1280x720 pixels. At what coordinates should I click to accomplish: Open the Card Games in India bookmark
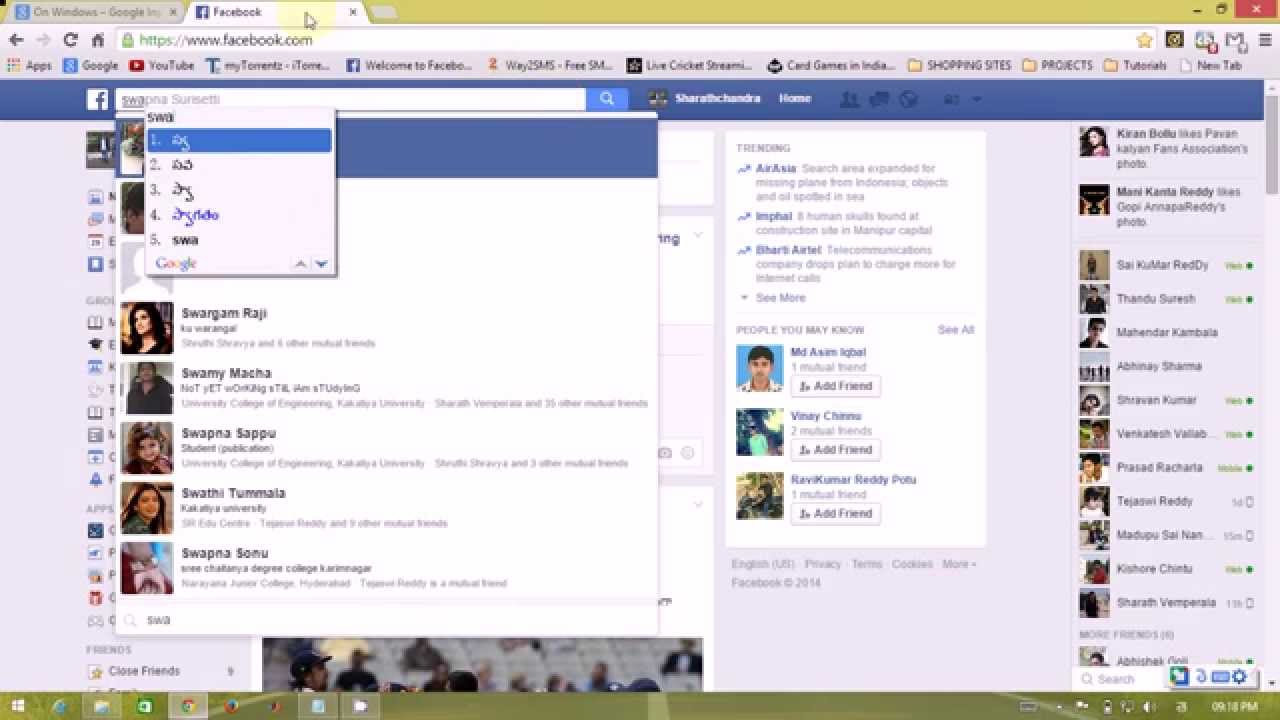[x=831, y=65]
